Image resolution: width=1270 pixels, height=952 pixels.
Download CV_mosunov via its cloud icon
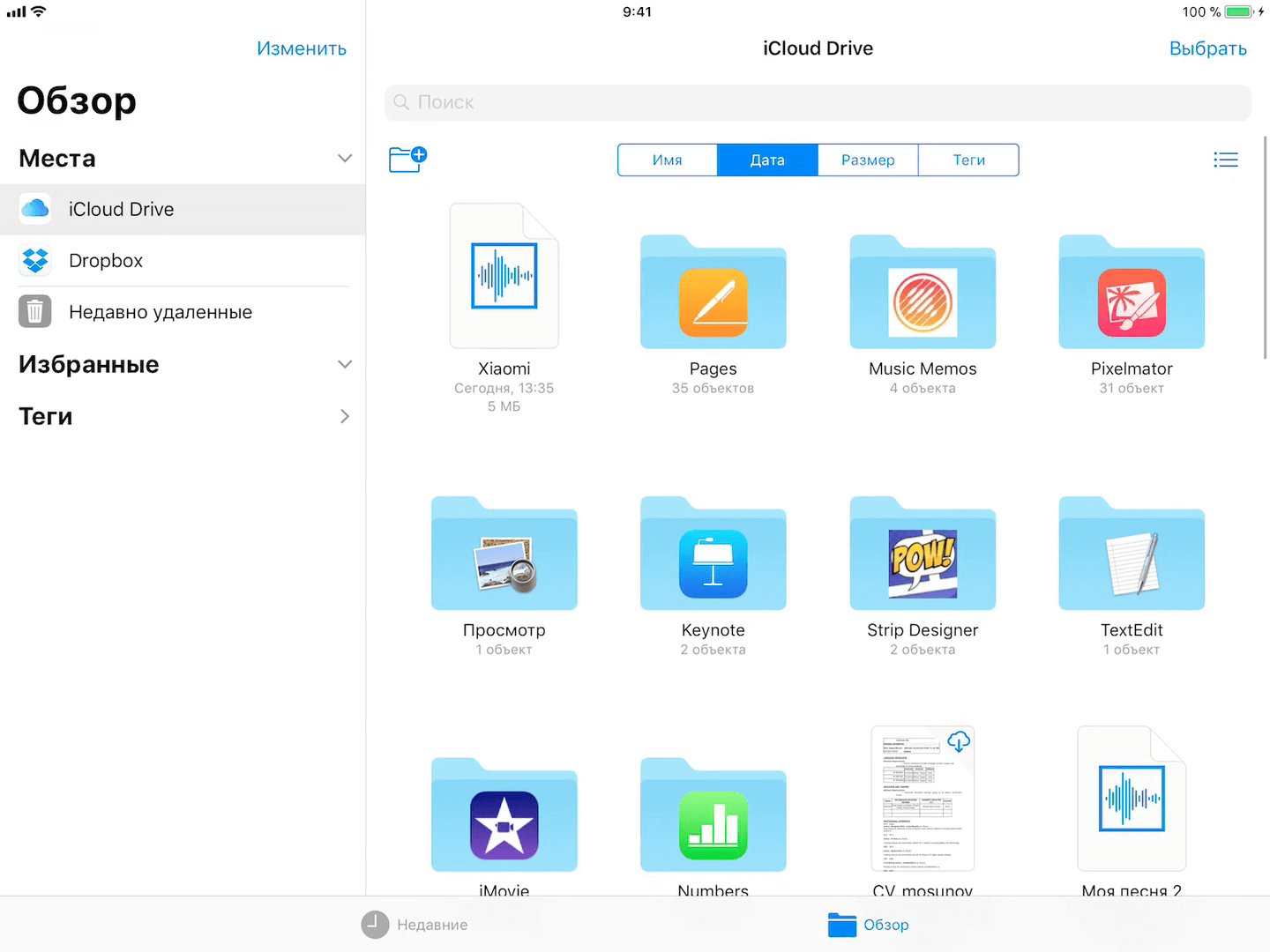[x=959, y=740]
